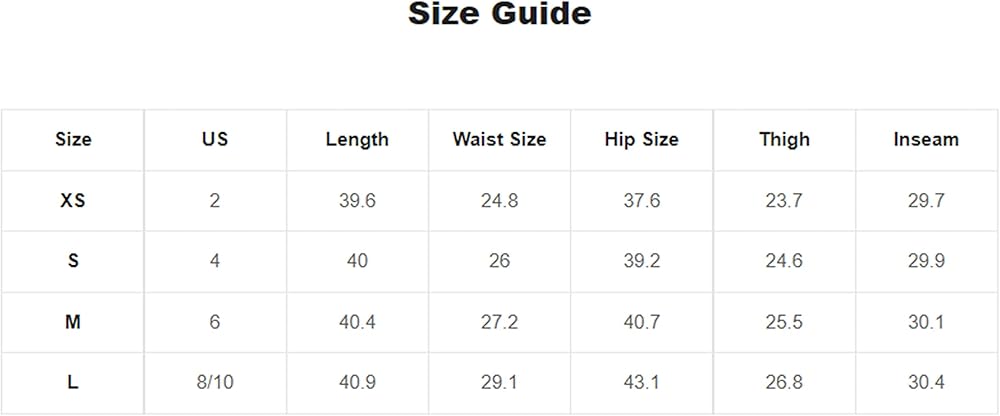Select the L size row label

point(73,383)
